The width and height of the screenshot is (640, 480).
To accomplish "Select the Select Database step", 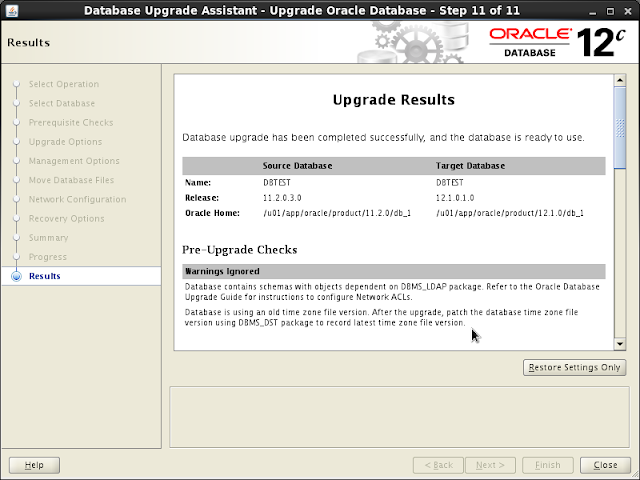I will [x=62, y=103].
